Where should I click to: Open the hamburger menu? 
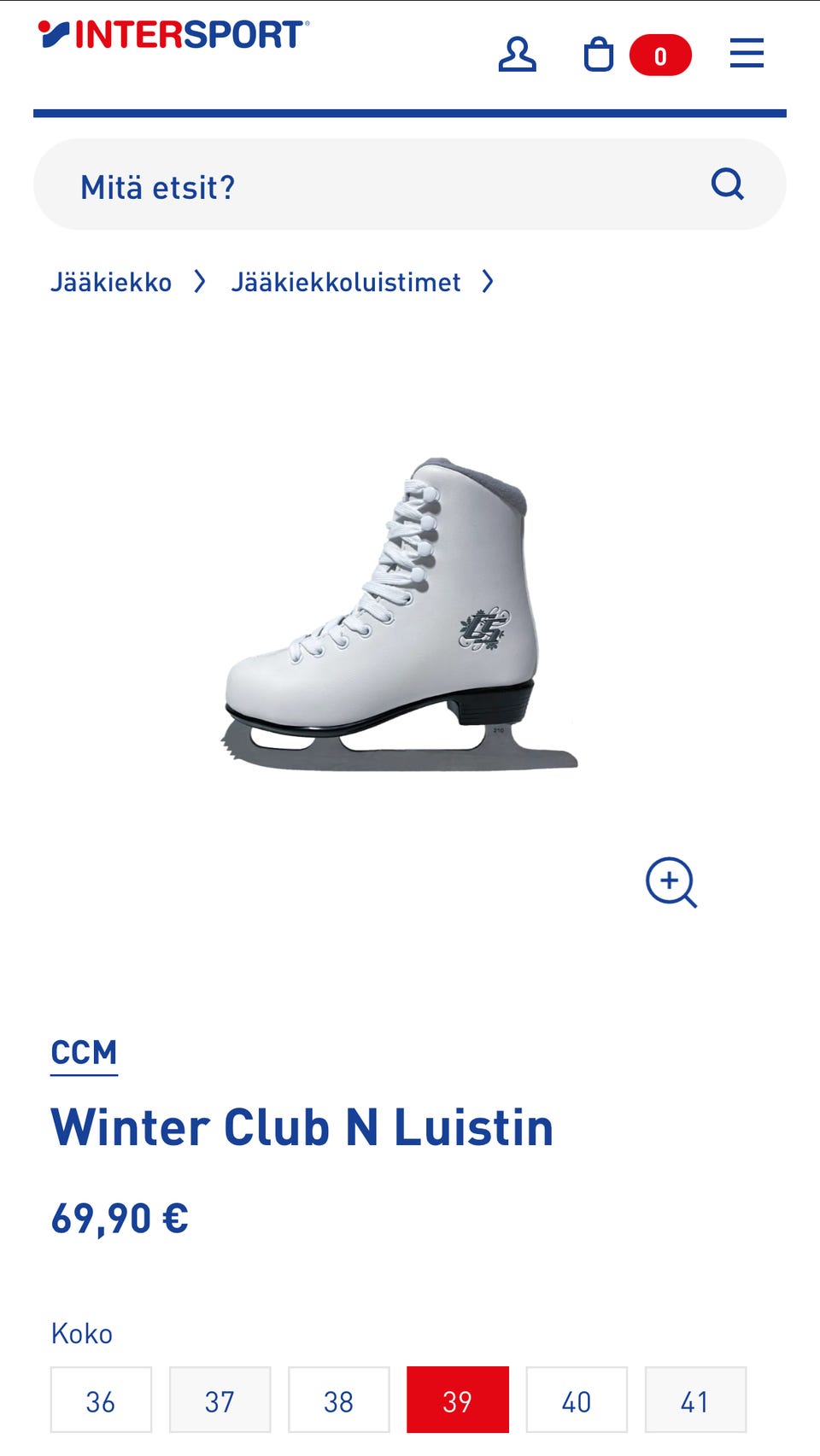pyautogui.click(x=747, y=53)
